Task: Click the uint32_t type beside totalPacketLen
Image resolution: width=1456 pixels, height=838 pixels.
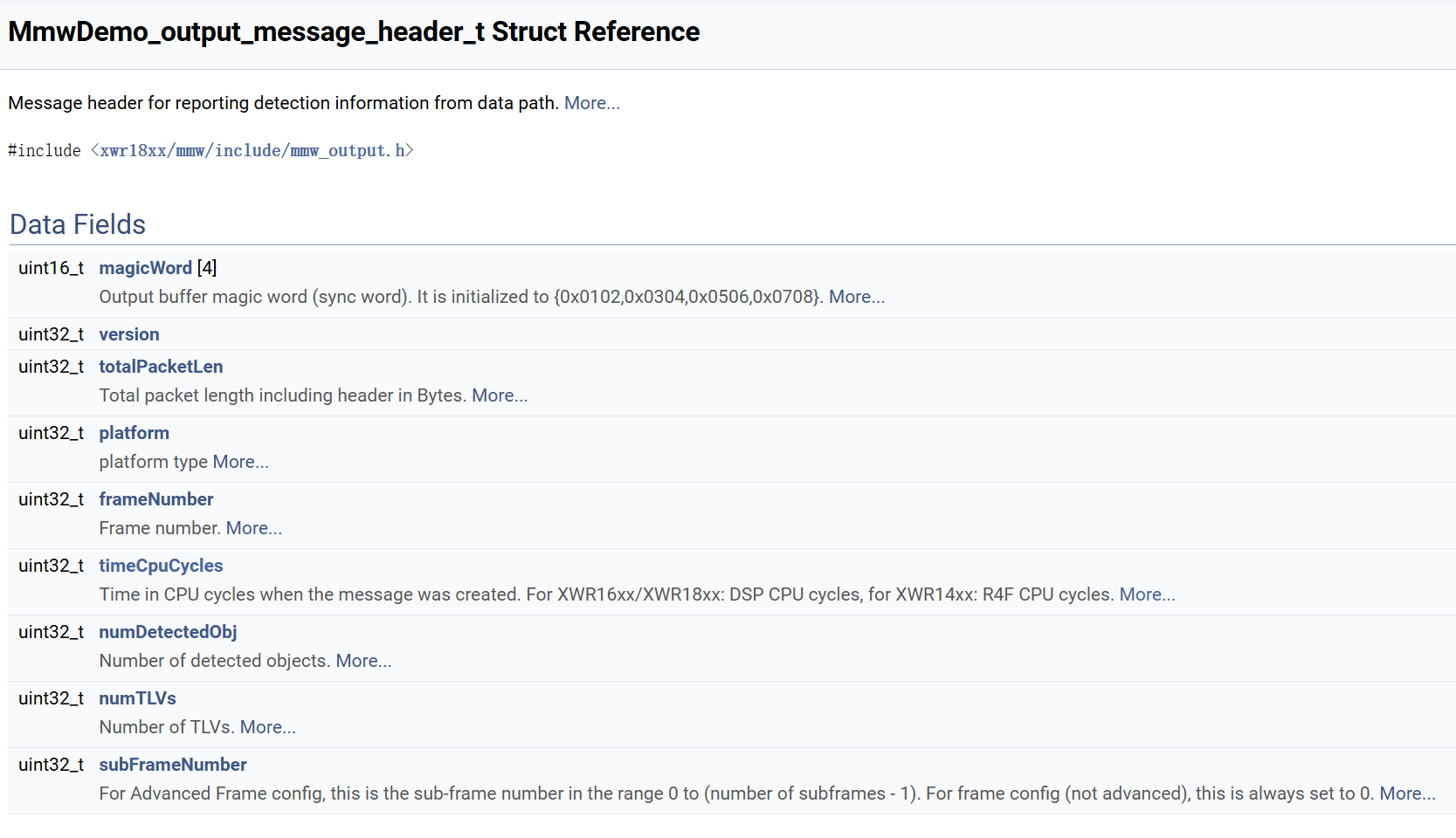Action: click(51, 367)
